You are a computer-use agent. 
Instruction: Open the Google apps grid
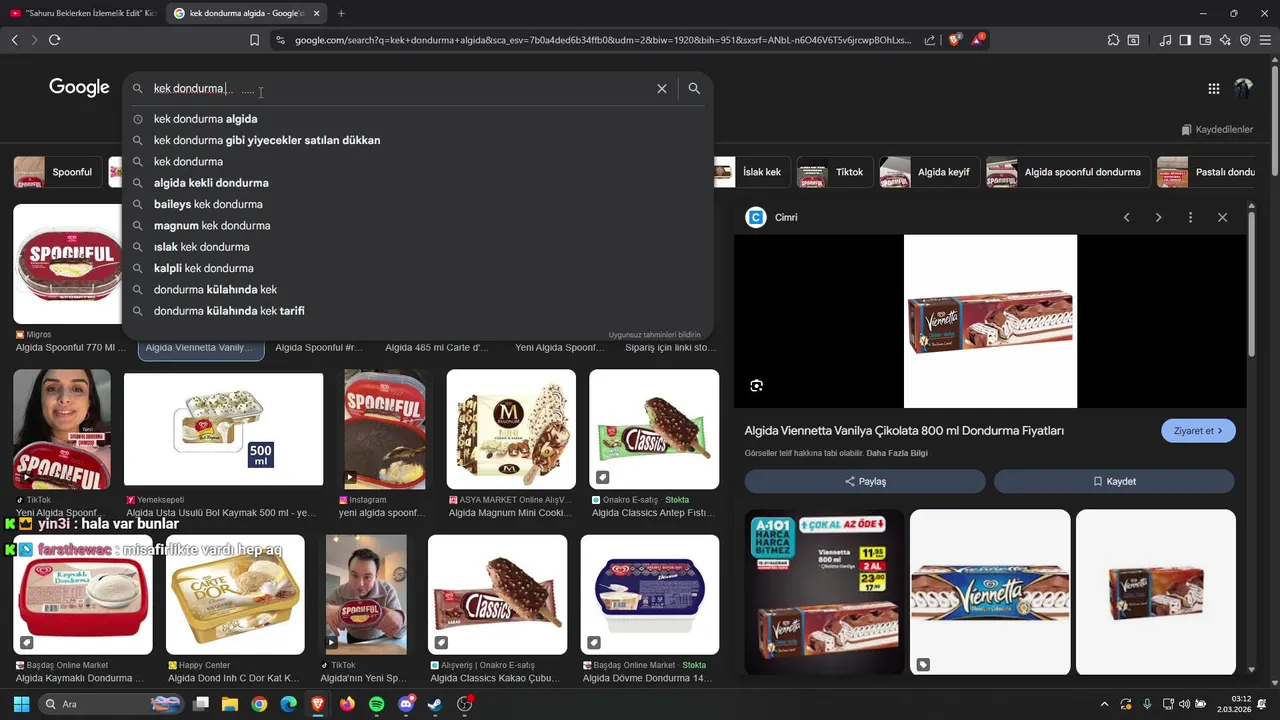tap(1213, 89)
